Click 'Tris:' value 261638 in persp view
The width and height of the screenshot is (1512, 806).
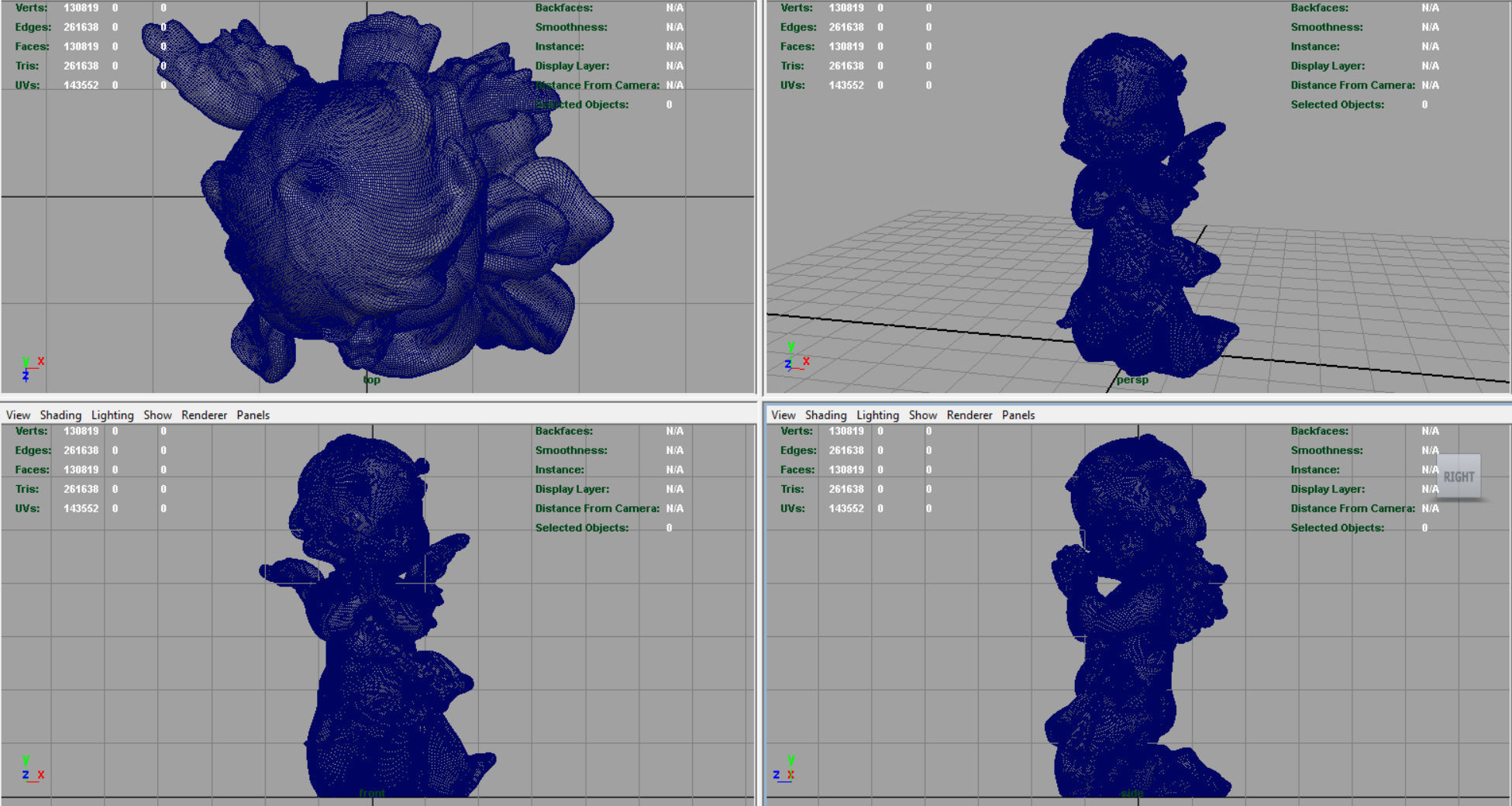click(x=846, y=66)
